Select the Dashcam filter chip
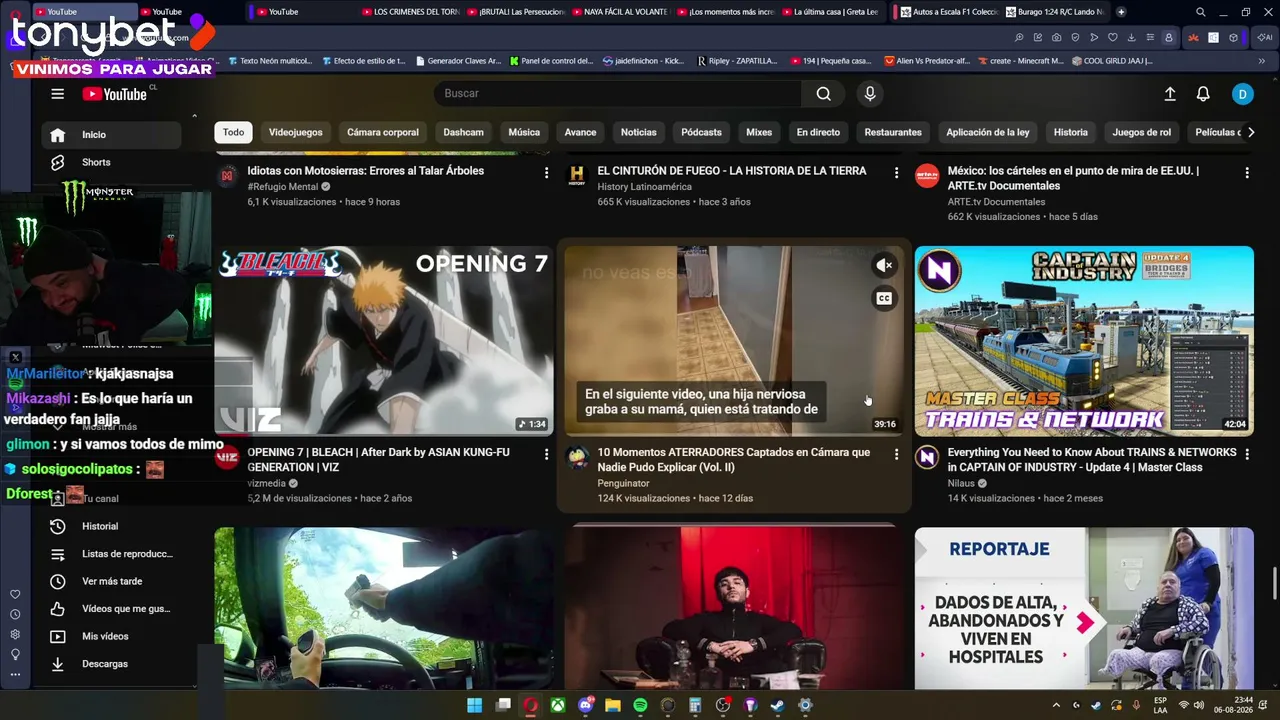Image resolution: width=1280 pixels, height=720 pixels. coord(464,132)
